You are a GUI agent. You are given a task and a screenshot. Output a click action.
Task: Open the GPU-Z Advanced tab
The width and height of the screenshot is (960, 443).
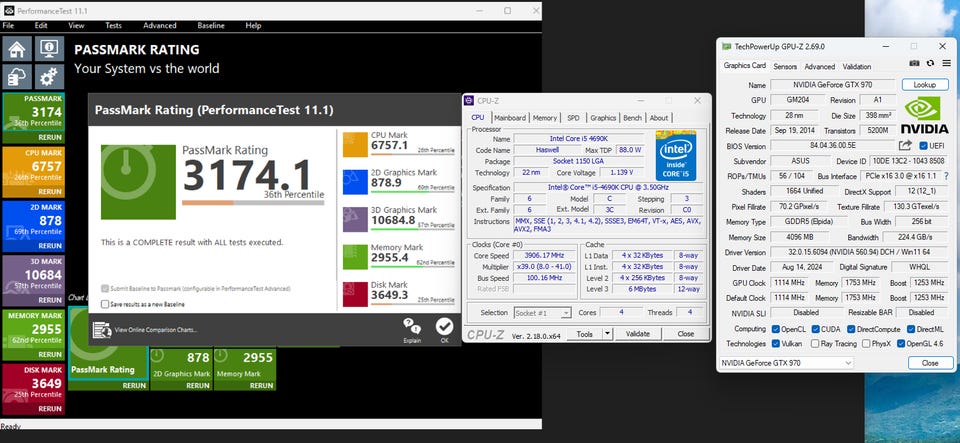point(820,66)
